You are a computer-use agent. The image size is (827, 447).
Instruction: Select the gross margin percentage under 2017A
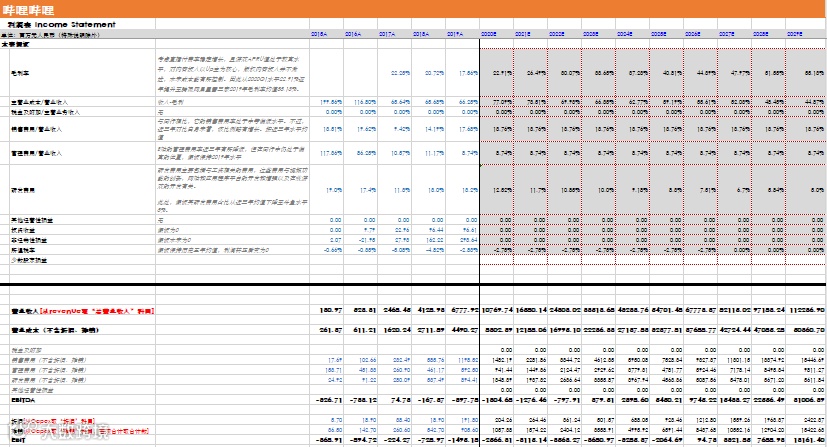tap(395, 73)
